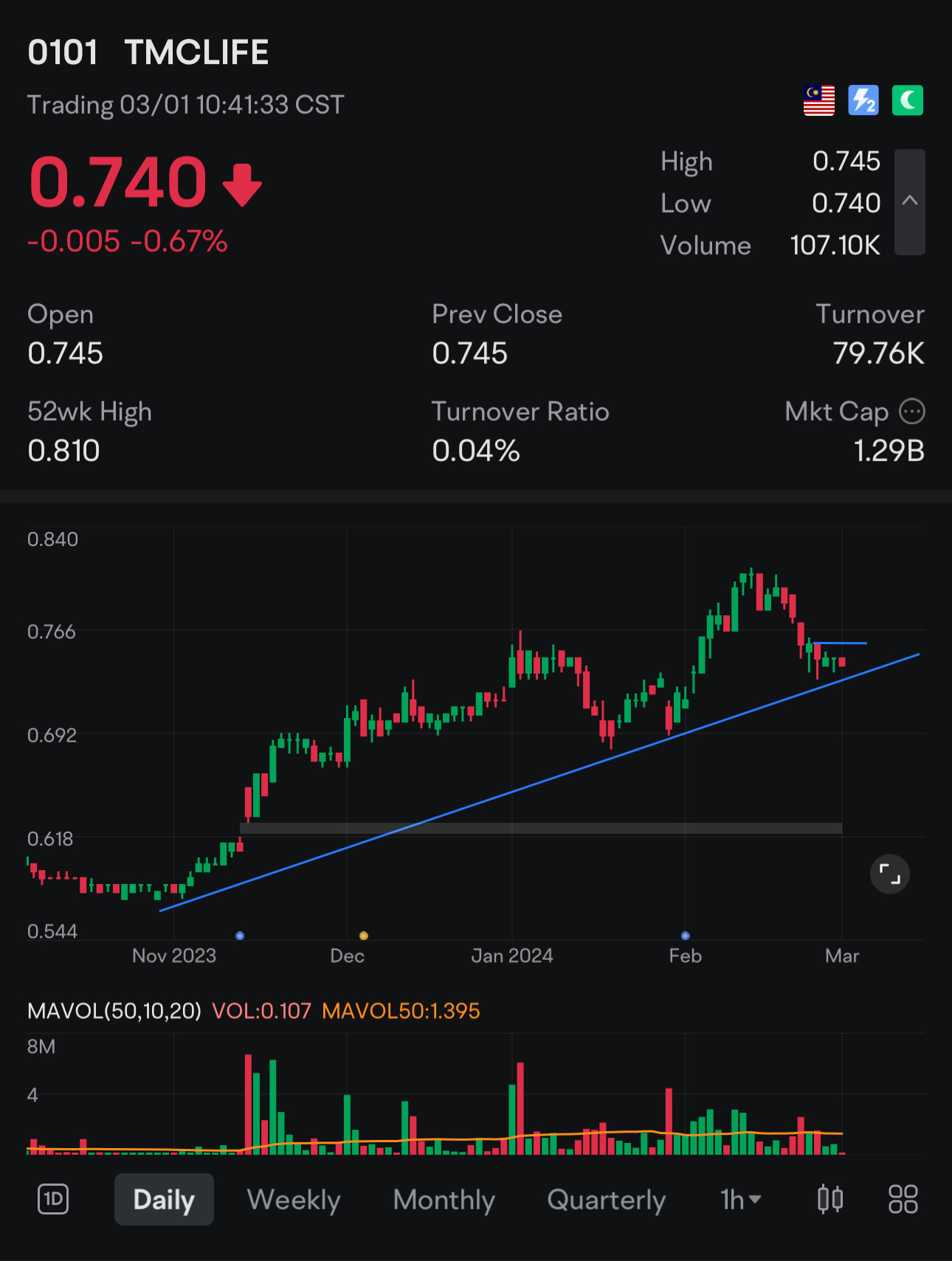Collapse the quote details with the up chevron
This screenshot has height=1261, width=952.
coord(910,201)
